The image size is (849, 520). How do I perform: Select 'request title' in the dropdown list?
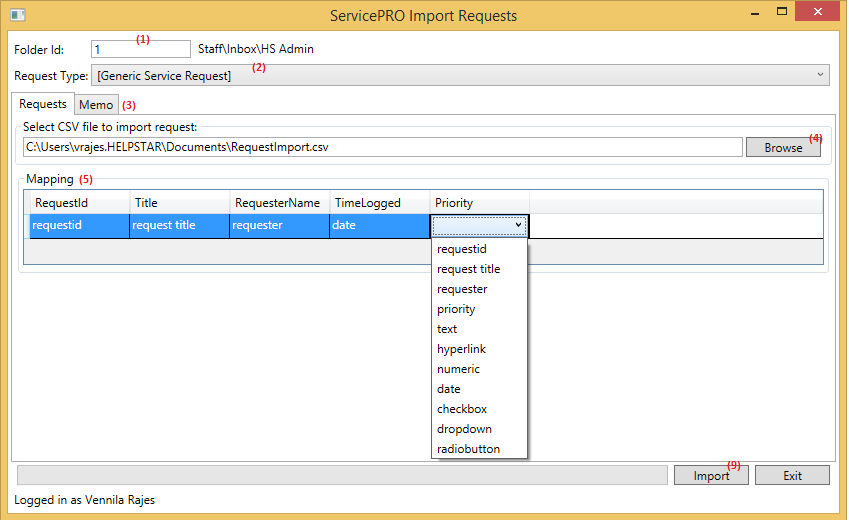[468, 269]
